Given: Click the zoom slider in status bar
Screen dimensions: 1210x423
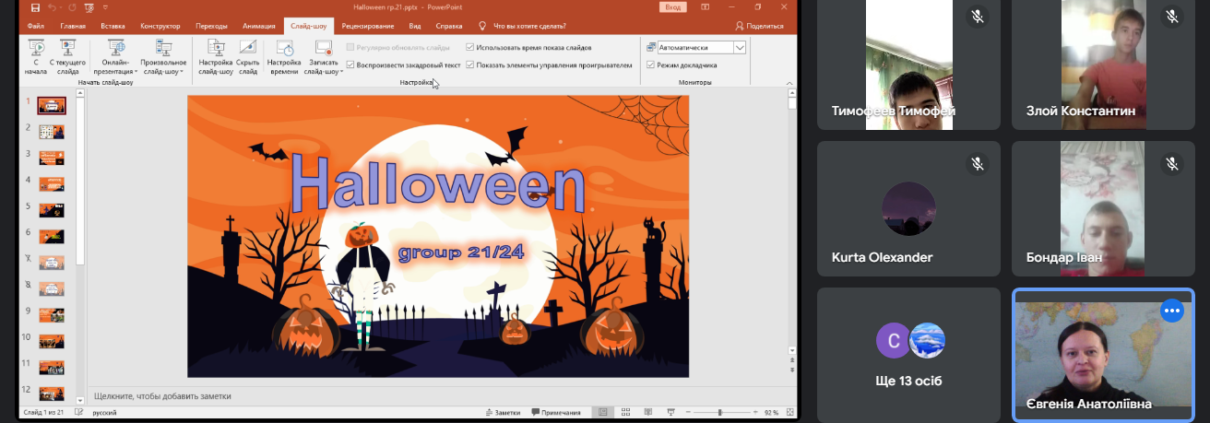Looking at the screenshot, I should pyautogui.click(x=720, y=412).
